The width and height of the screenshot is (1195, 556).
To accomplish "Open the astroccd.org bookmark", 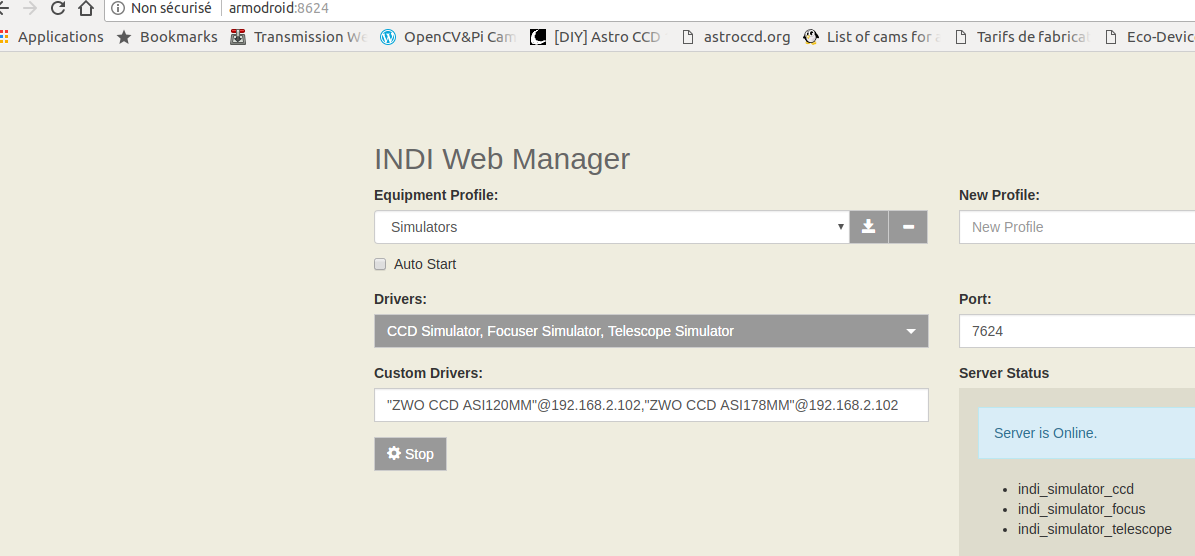I will pos(735,37).
